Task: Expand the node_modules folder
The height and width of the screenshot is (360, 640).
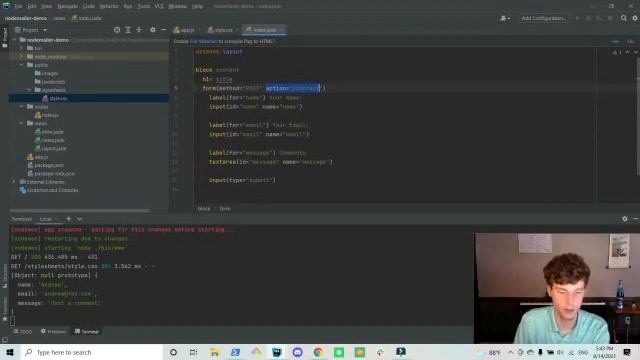Action: click(22, 56)
